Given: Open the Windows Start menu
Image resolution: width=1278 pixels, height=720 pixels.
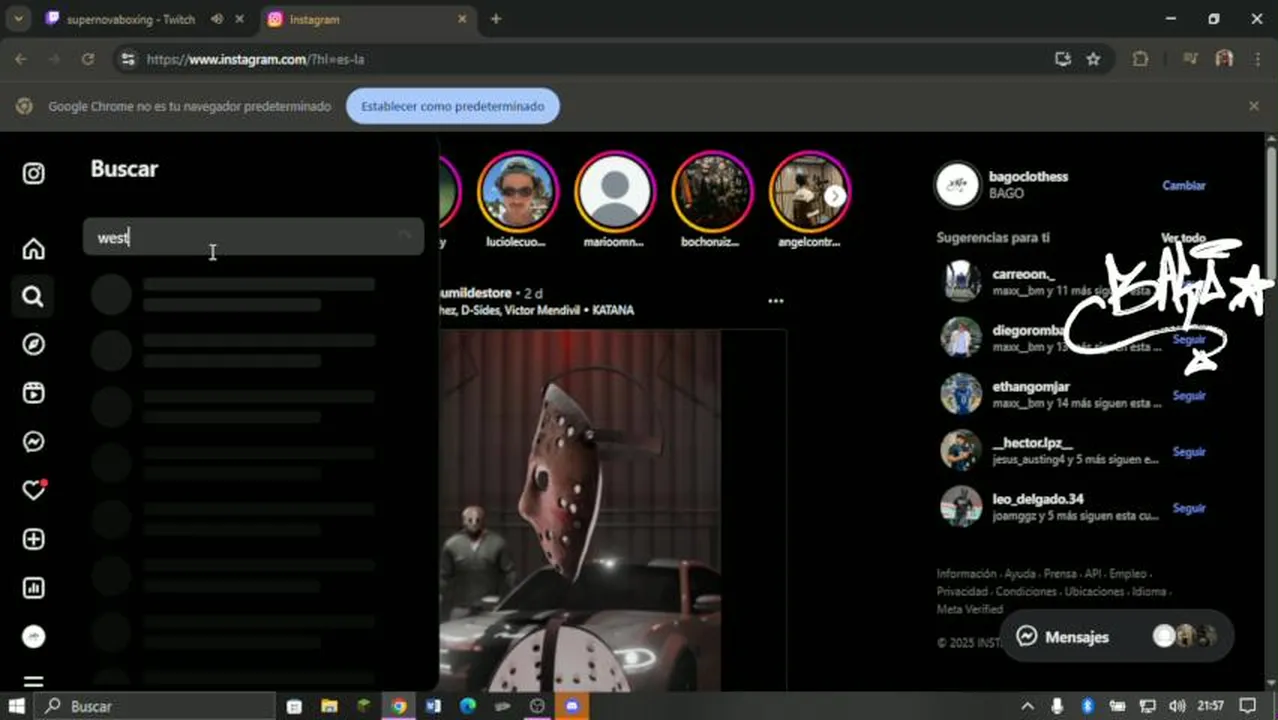Looking at the screenshot, I should 17,706.
